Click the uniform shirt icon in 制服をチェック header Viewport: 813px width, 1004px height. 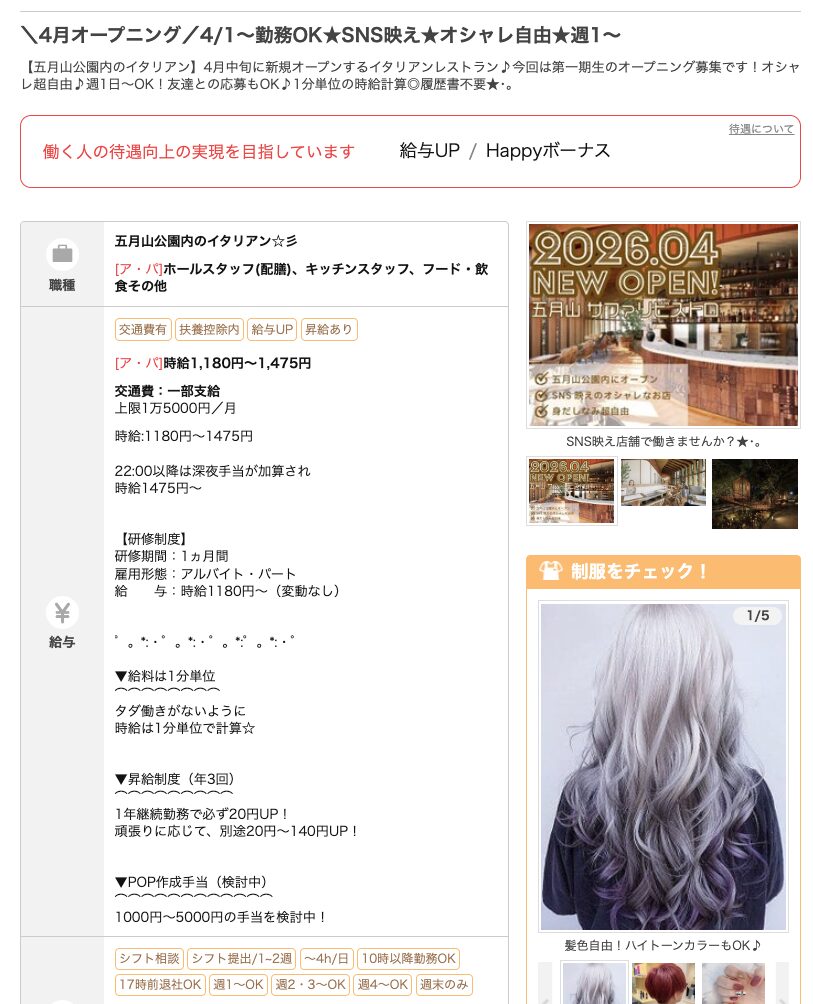point(550,571)
